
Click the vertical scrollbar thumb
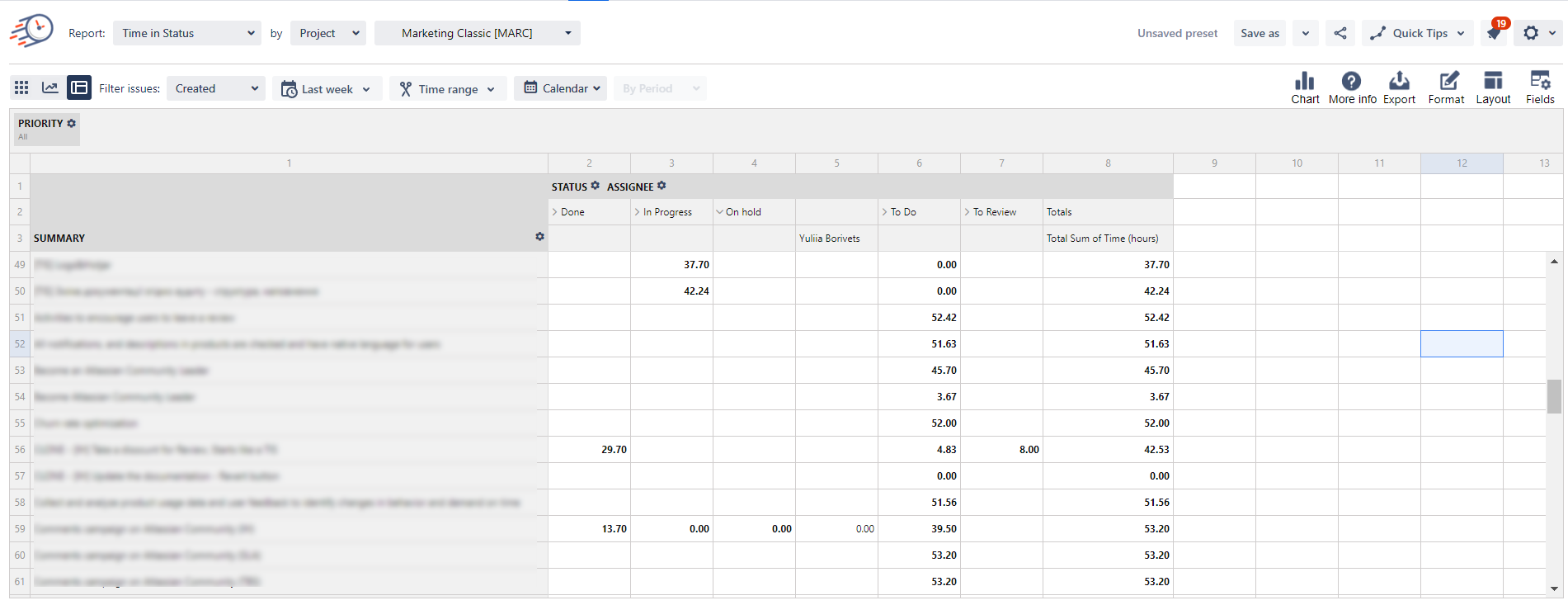pyautogui.click(x=1554, y=396)
